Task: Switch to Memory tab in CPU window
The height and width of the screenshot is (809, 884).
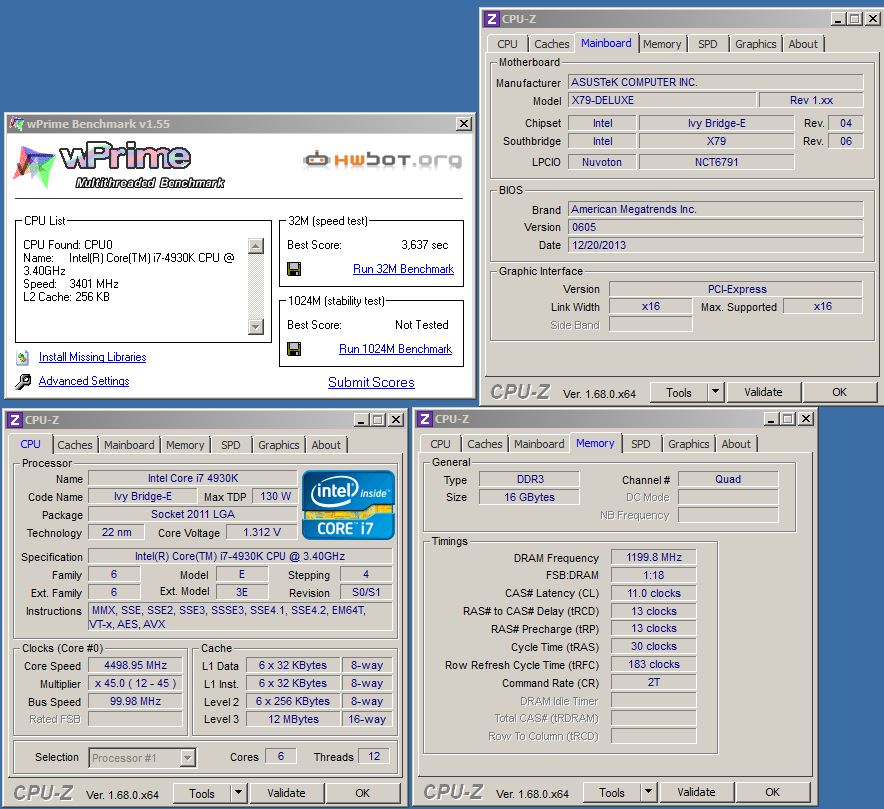Action: pyautogui.click(x=185, y=445)
